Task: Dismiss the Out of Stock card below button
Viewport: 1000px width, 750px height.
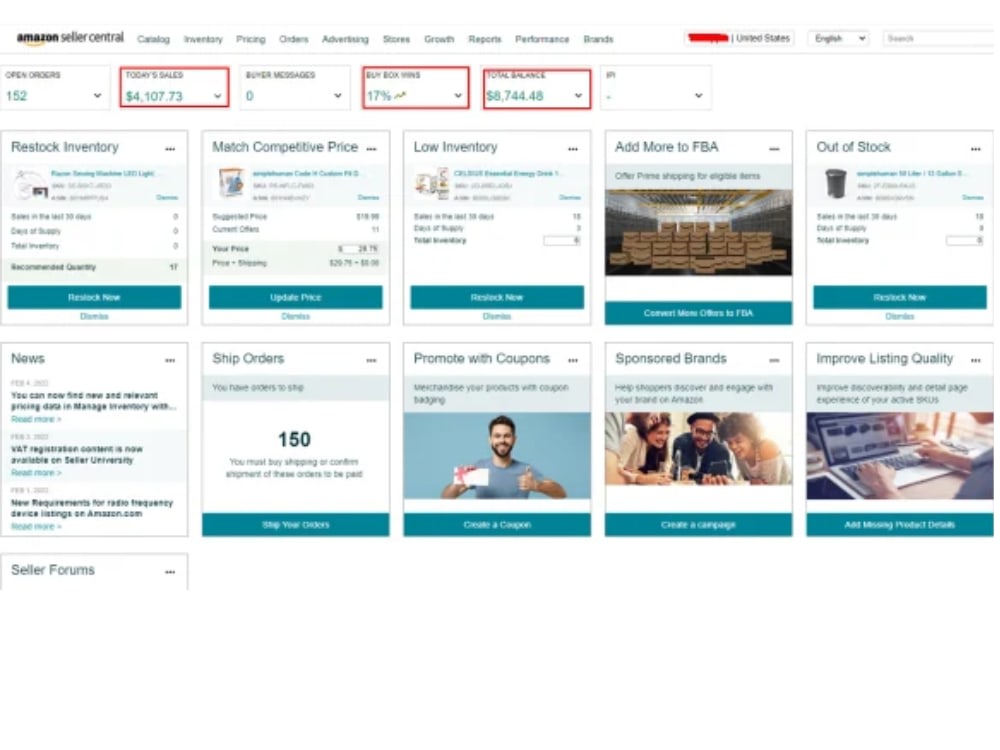Action: tap(900, 316)
